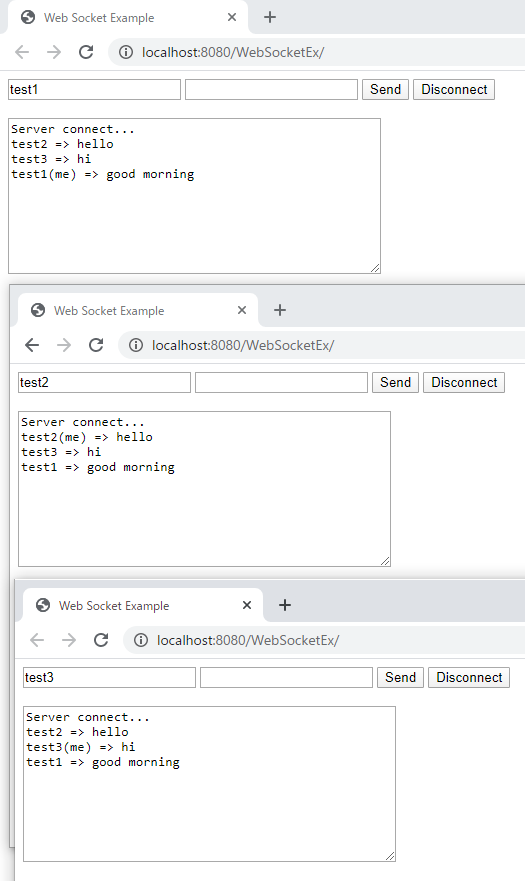The width and height of the screenshot is (525, 881).
Task: Disconnect the test1 user
Action: 454,89
